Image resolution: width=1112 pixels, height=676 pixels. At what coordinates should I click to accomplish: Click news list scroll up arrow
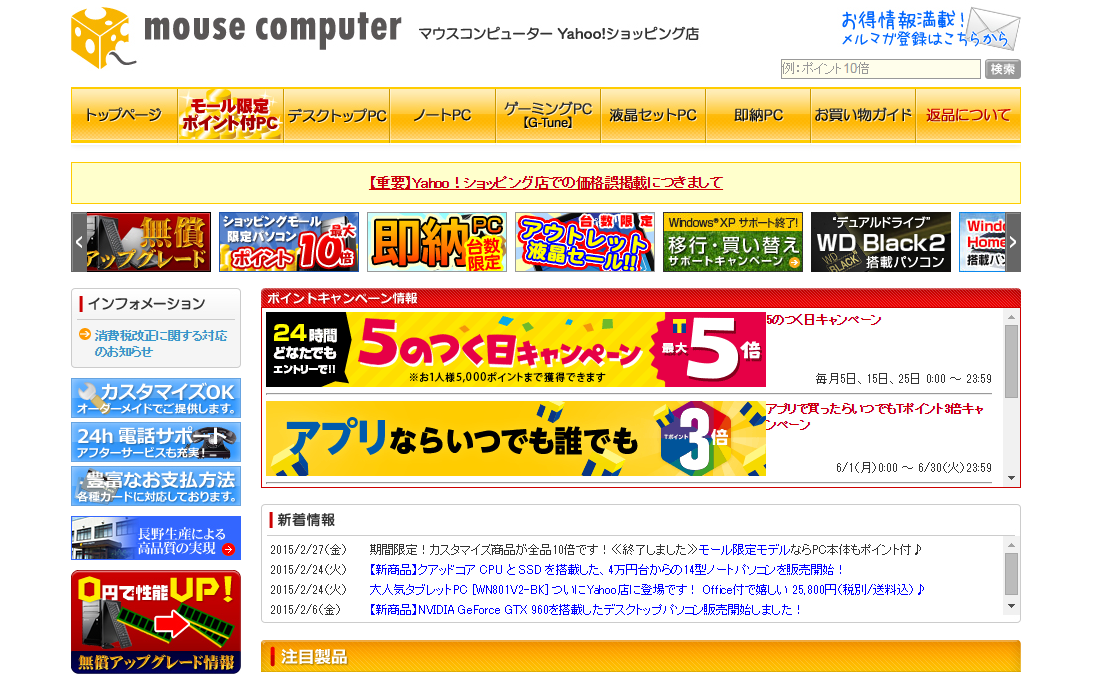[1012, 545]
